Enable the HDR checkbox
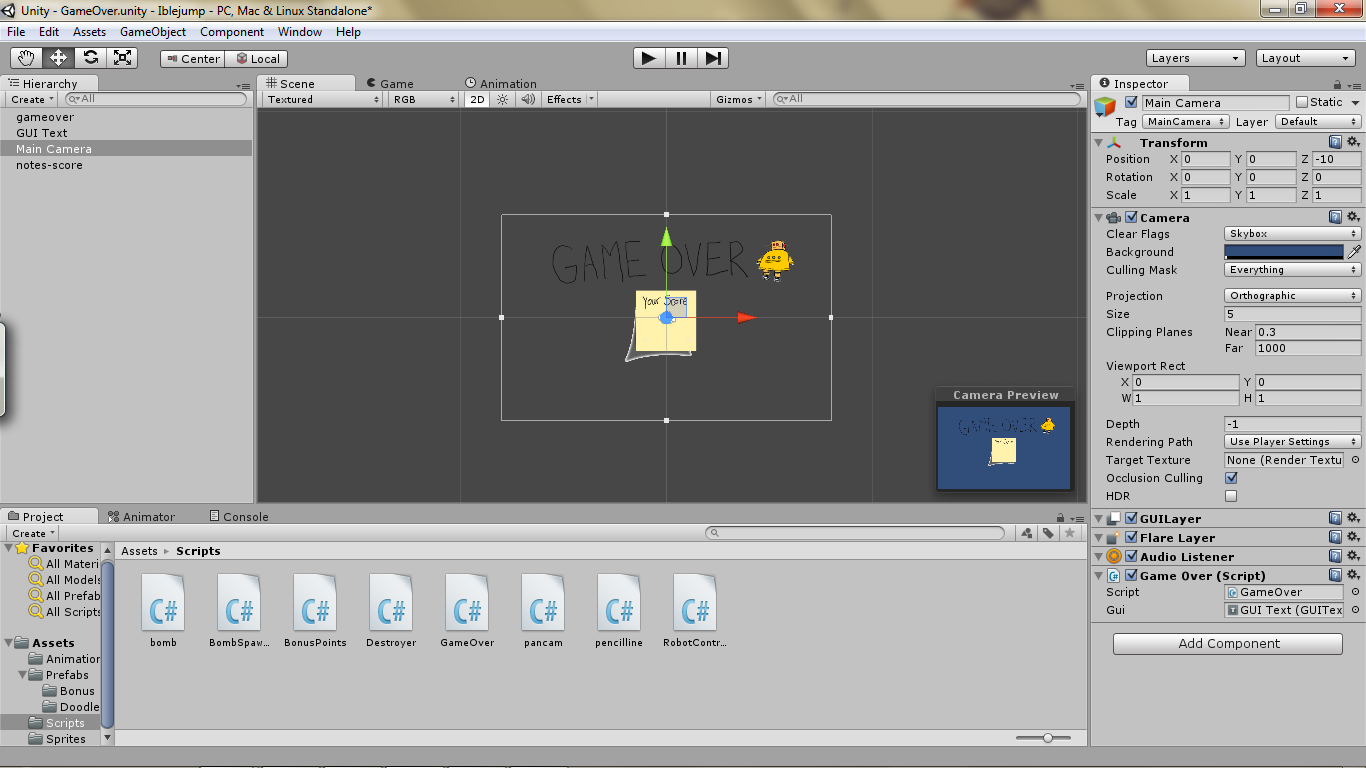 pyautogui.click(x=1231, y=496)
